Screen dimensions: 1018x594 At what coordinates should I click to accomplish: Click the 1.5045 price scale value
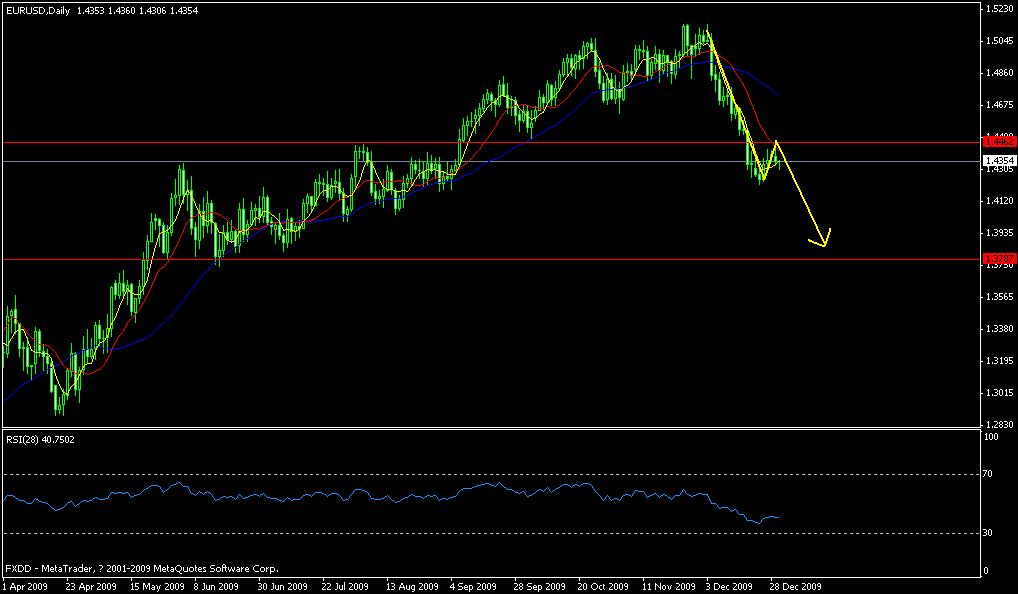[x=1000, y=41]
